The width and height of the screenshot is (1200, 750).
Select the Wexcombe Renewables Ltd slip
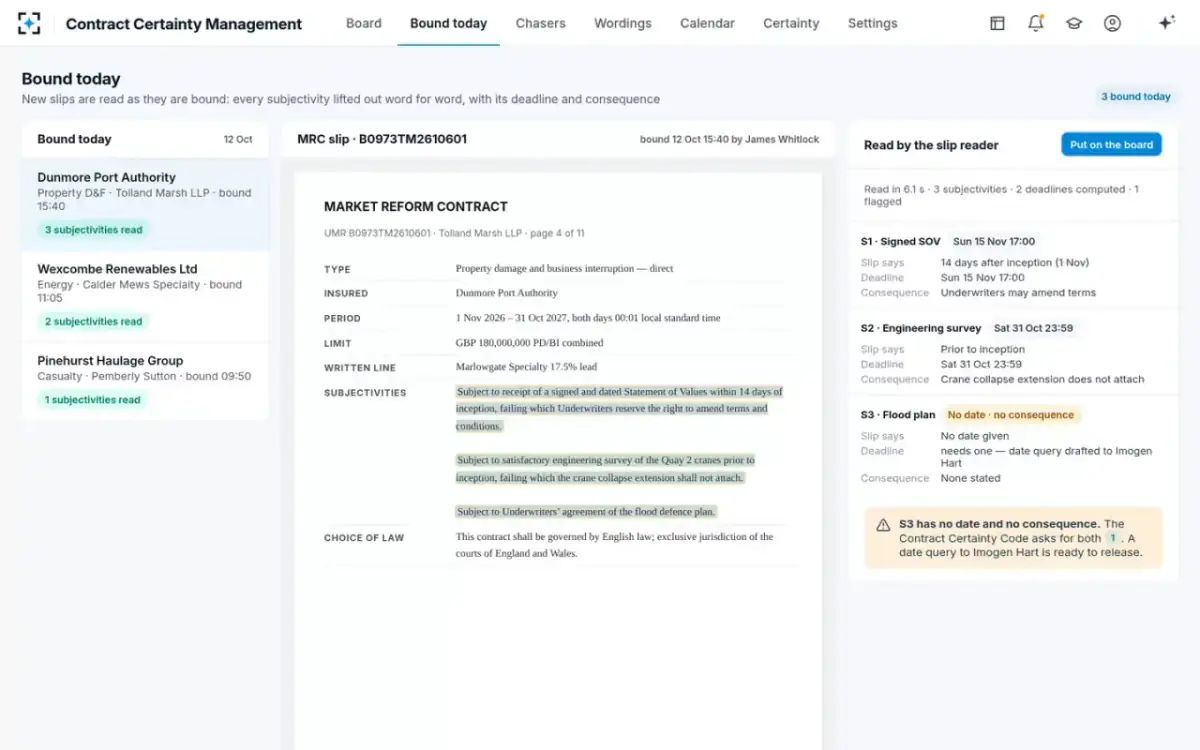[x=145, y=296]
